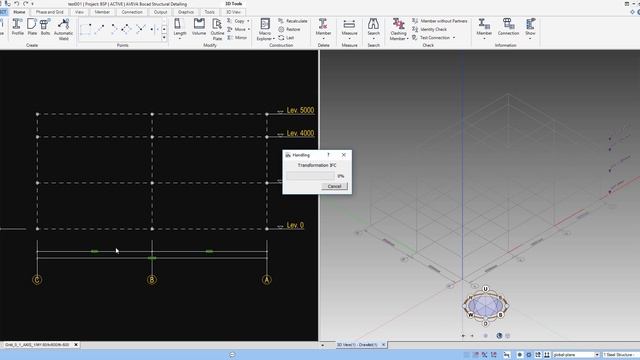Screen dimensions: 640x360
Task: Open the global plane dropdown
Action: (597, 355)
